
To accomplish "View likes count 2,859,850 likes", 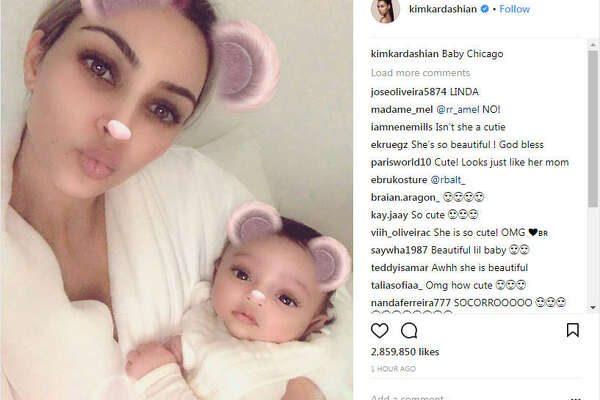I will click(405, 352).
